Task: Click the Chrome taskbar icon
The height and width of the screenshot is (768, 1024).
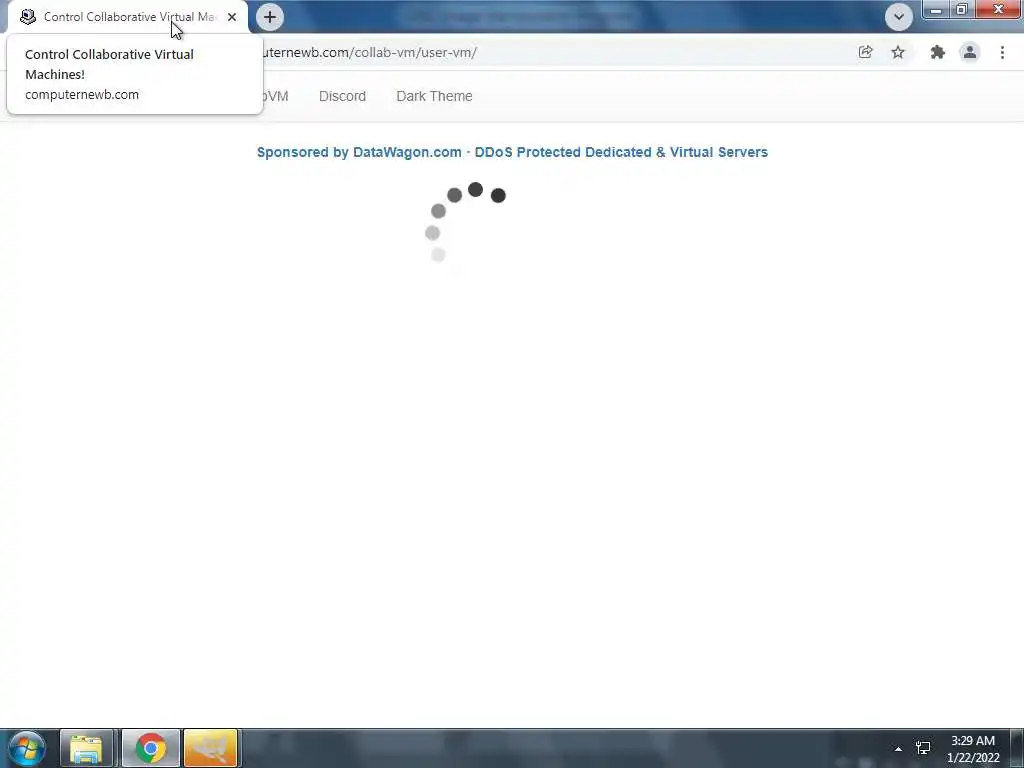Action: [151, 748]
